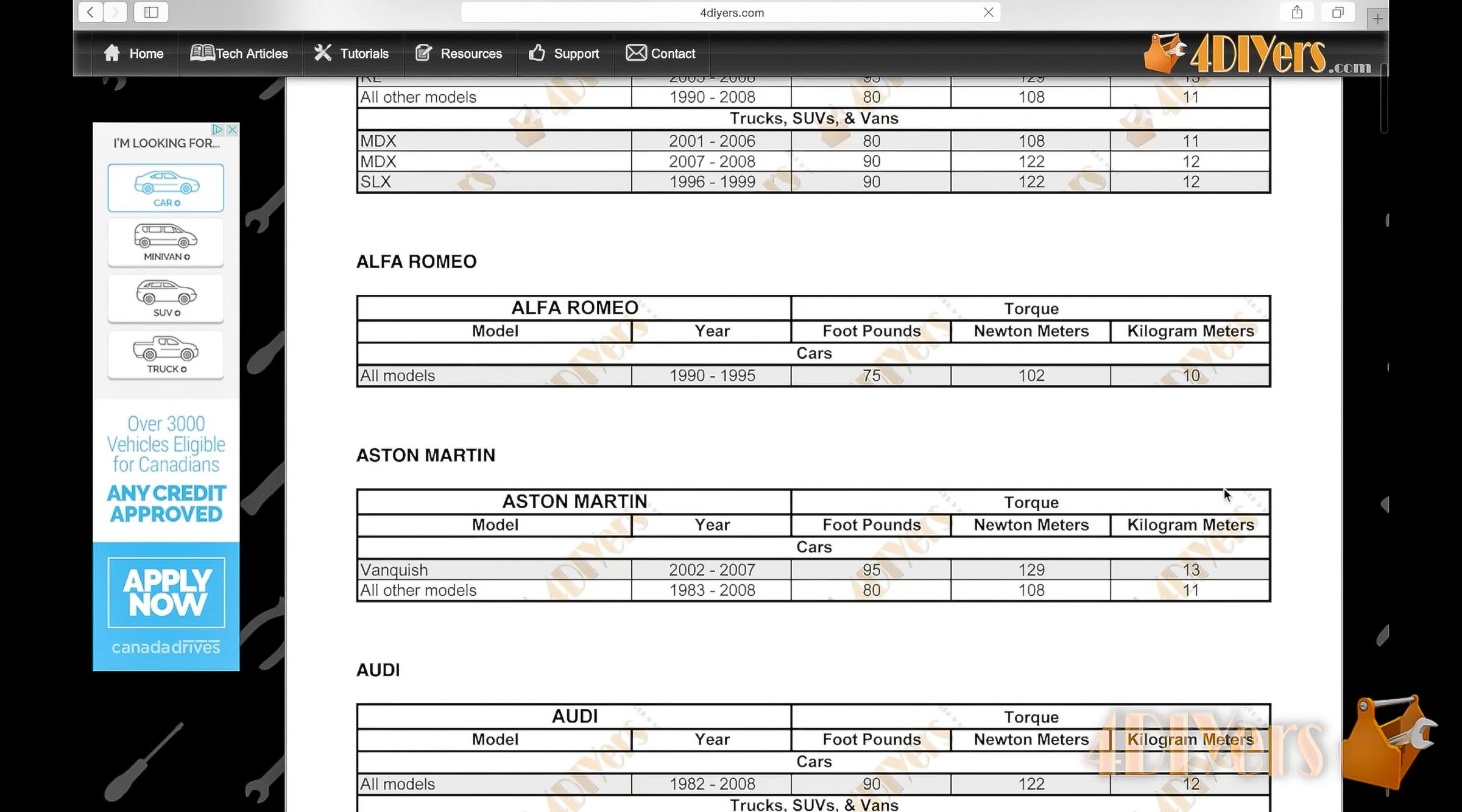This screenshot has height=812, width=1462.
Task: Click the AdChoices triangle icon
Action: (217, 130)
